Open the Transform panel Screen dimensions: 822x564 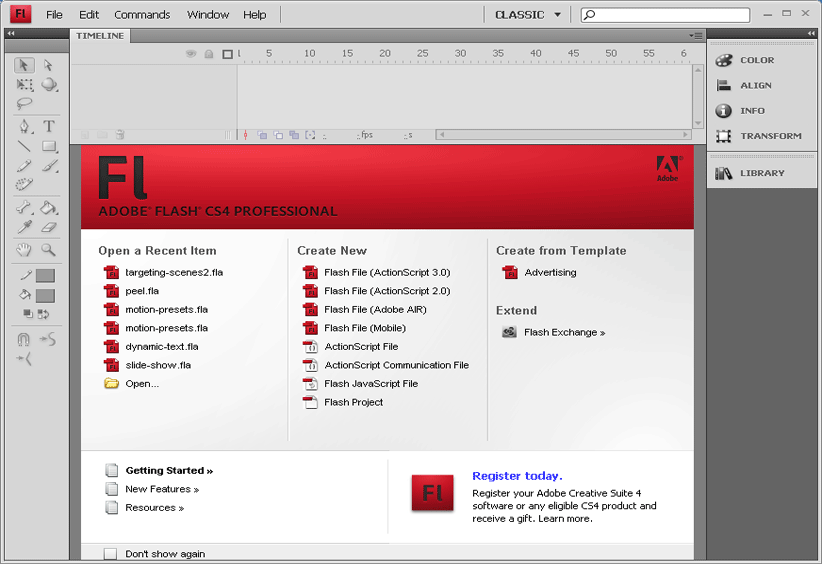tap(759, 136)
